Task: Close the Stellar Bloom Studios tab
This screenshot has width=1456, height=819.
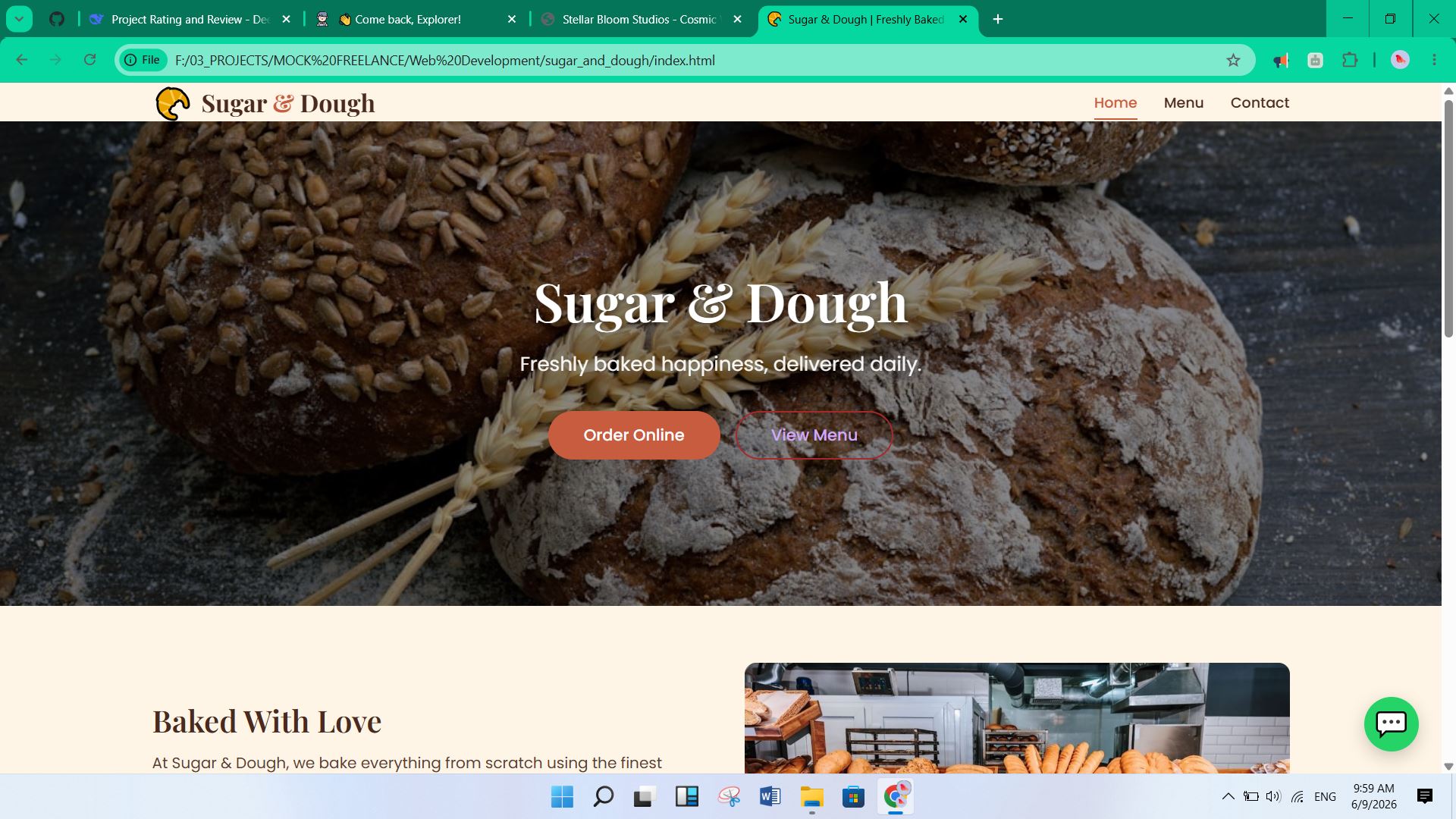Action: point(737,19)
